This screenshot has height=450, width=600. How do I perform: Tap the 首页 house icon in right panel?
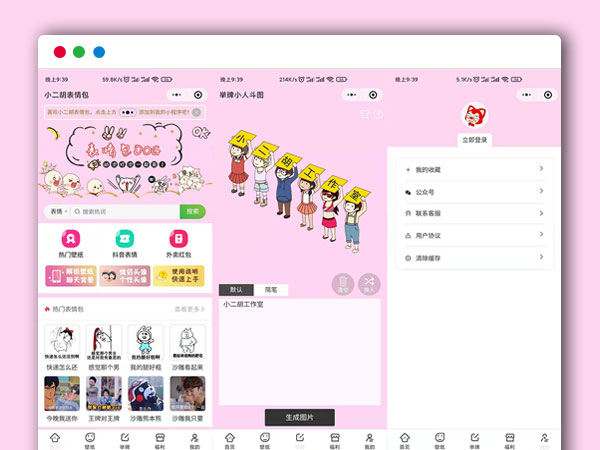click(x=405, y=437)
